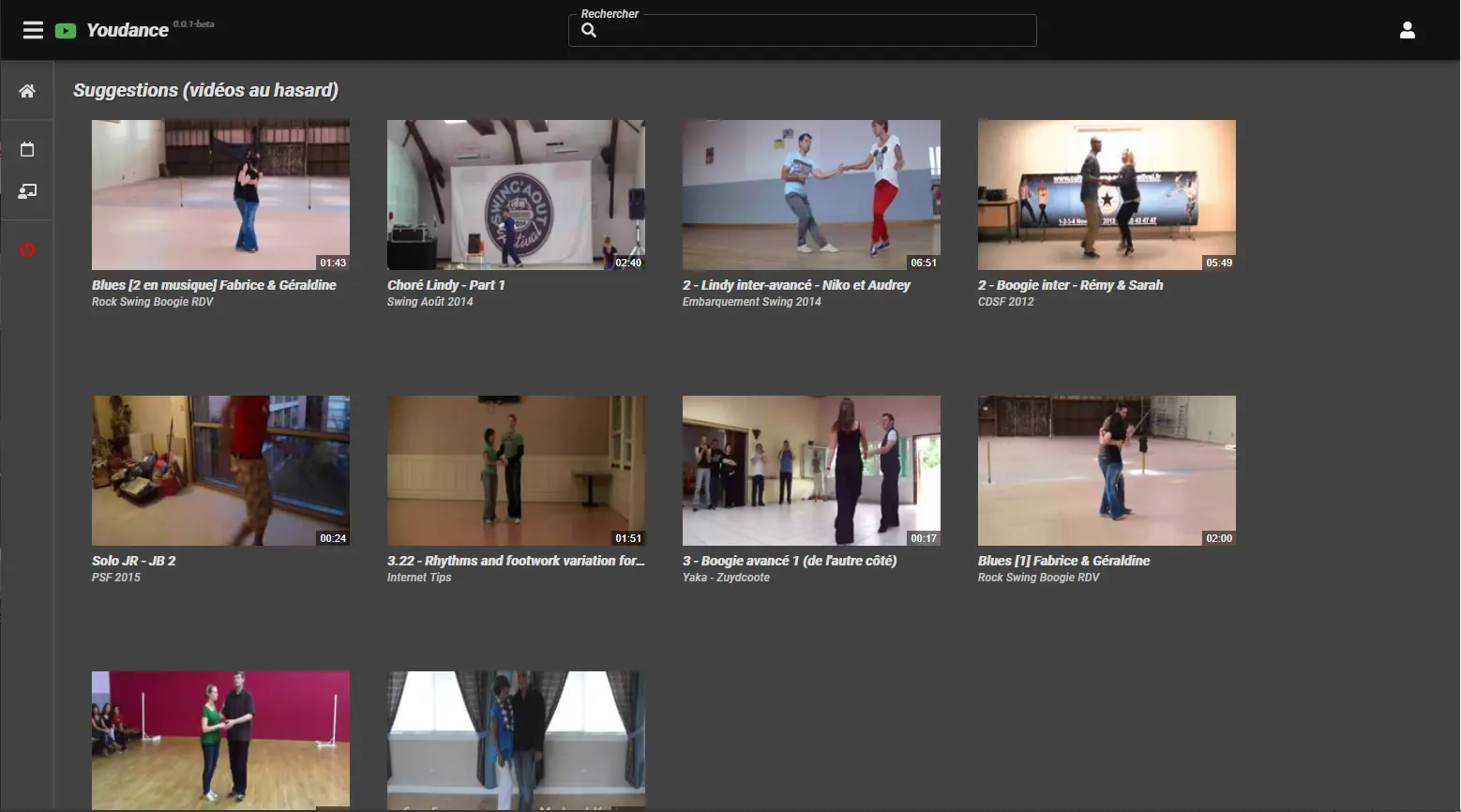Screen dimensions: 1461x812
Task: Click the magnifier icon in the search bar
Action: [x=588, y=30]
